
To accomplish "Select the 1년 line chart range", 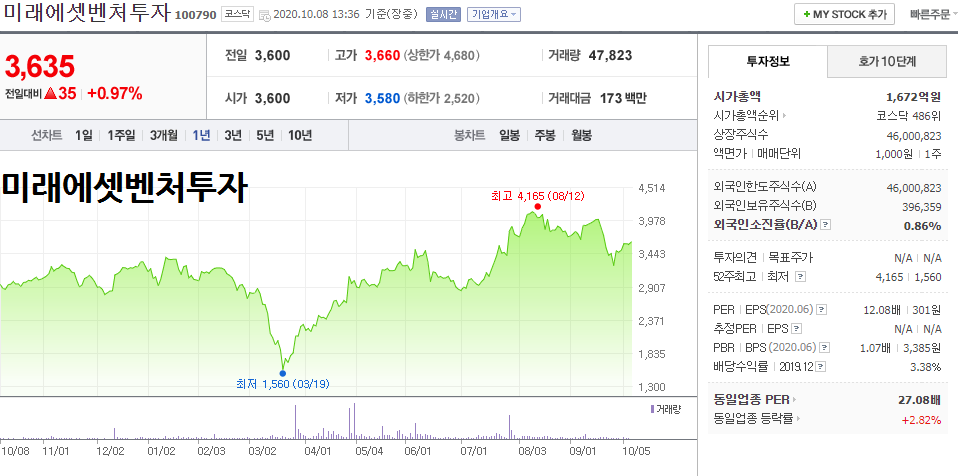I will [x=201, y=136].
